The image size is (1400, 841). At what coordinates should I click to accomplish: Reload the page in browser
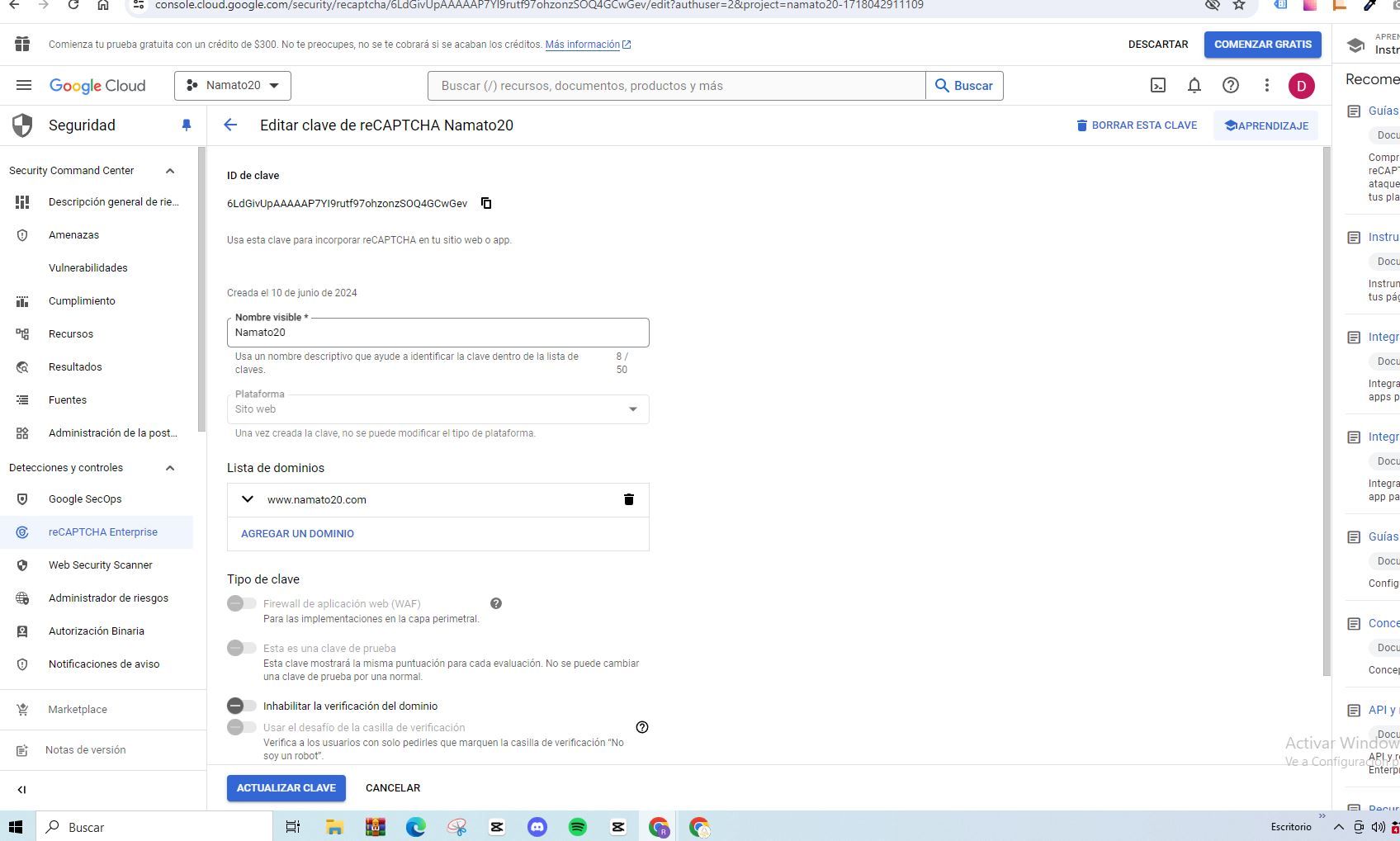pos(73,5)
